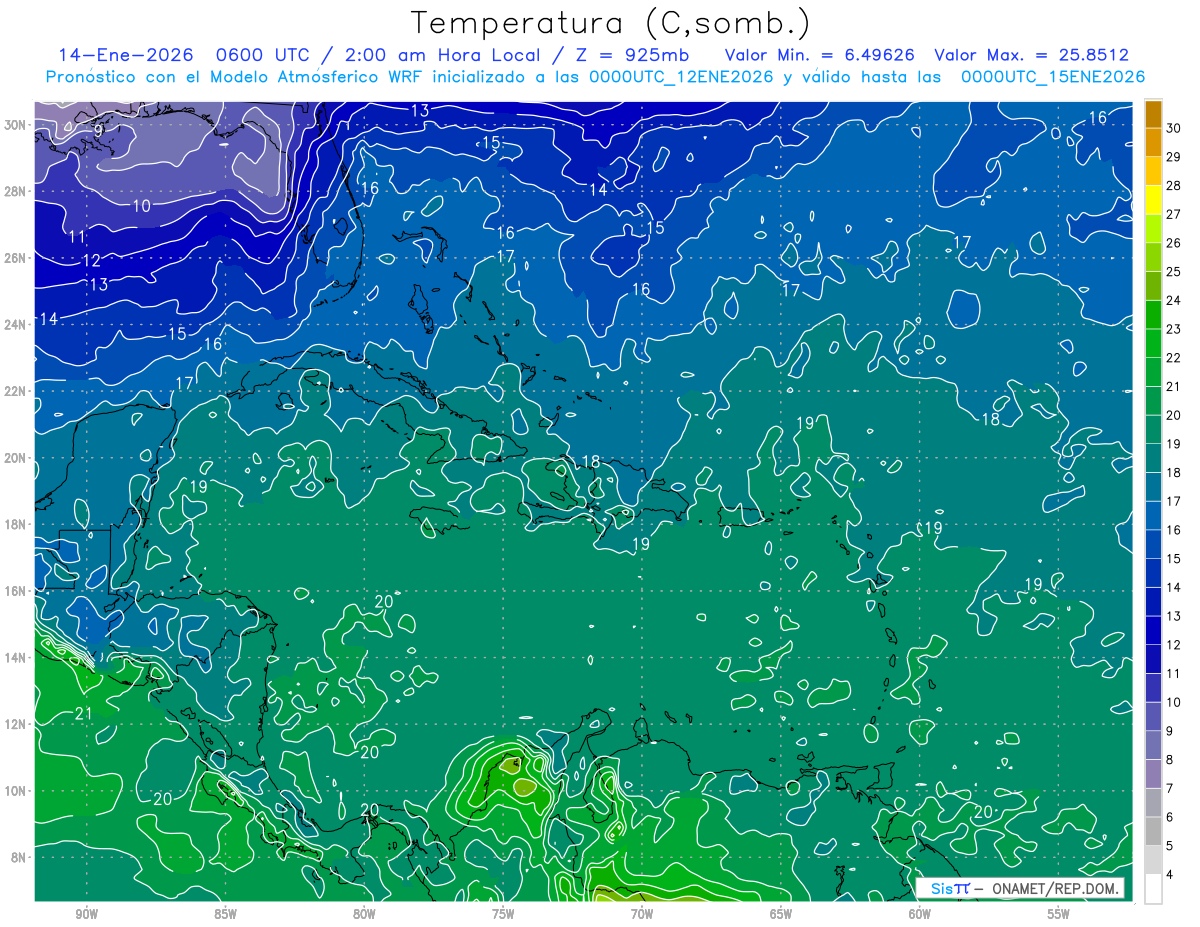
Task: Click the '10' contour label on the map
Action: (141, 206)
